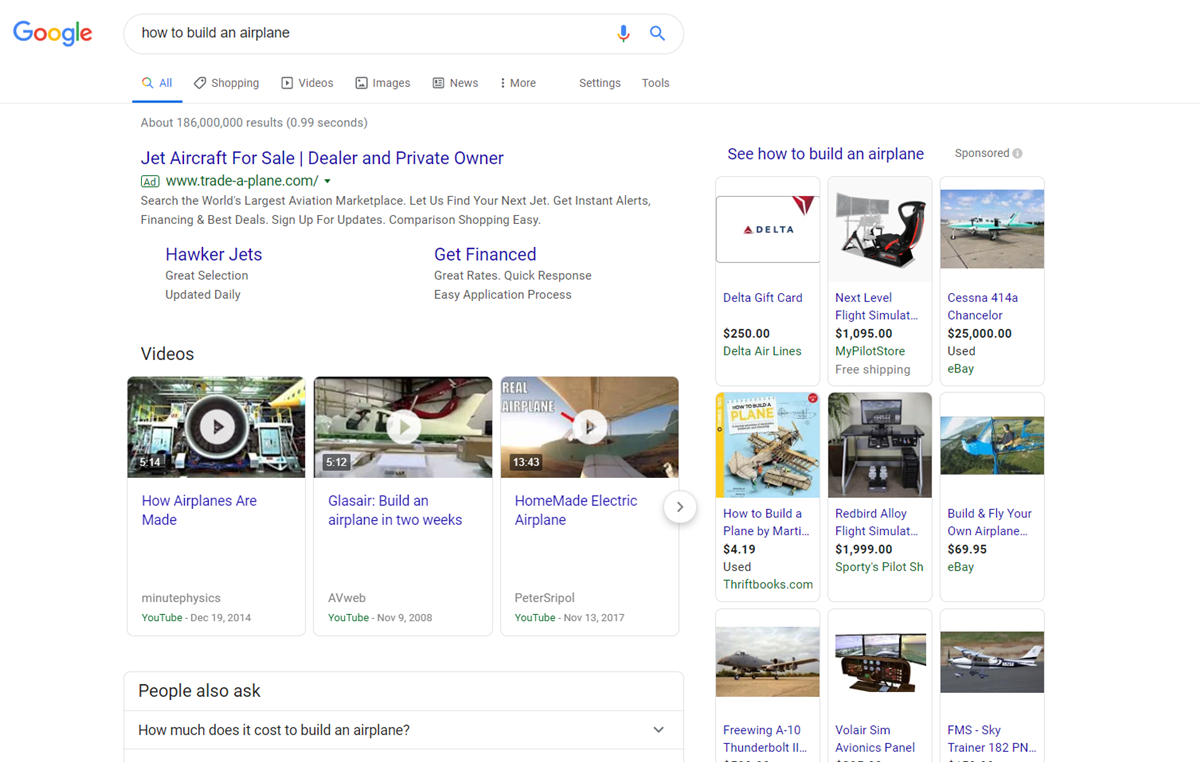
Task: Click the Delta Gift Card title link
Action: point(763,298)
